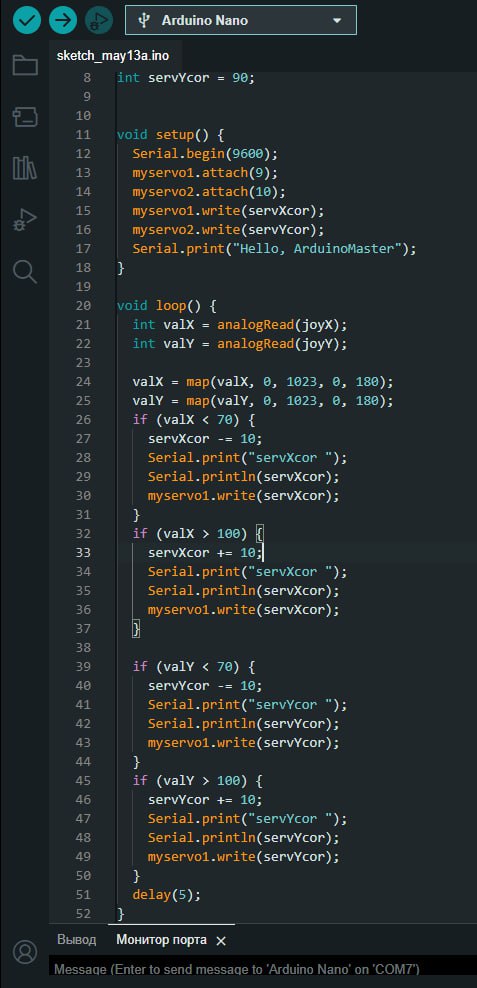The image size is (477, 988).
Task: Click the Verify sketch checkmark button
Action: click(x=26, y=20)
